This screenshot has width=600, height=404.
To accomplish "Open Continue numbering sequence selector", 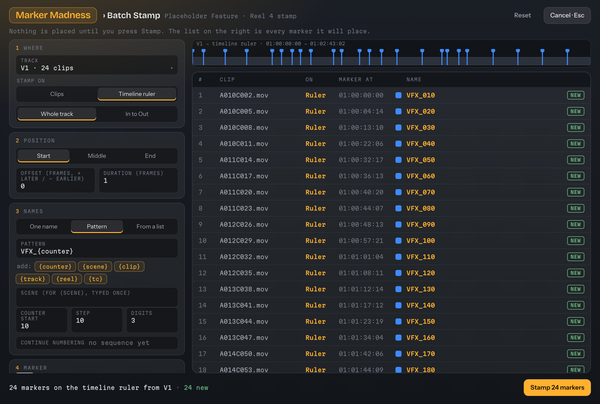I will 97,343.
